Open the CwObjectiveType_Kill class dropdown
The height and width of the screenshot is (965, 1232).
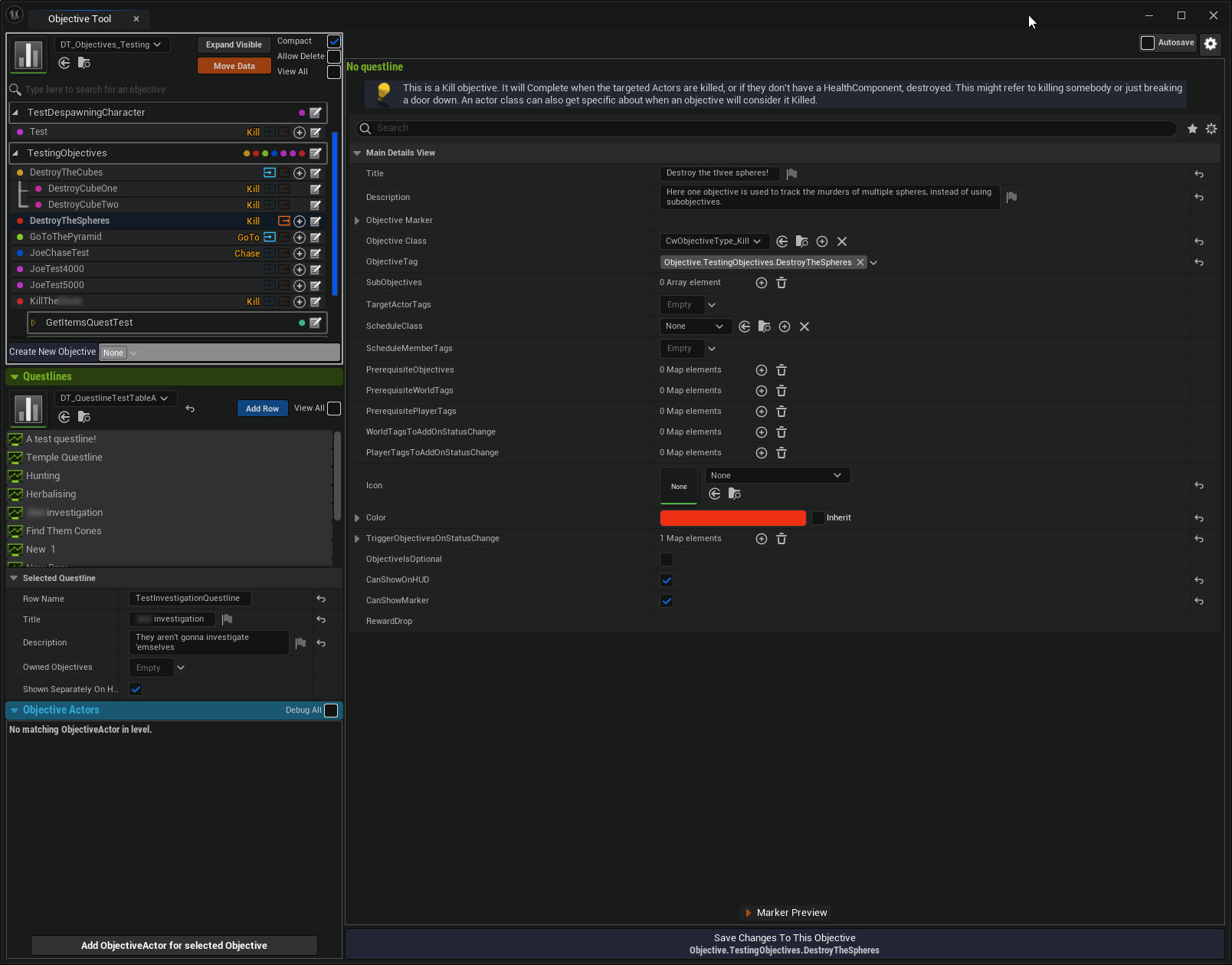(713, 241)
